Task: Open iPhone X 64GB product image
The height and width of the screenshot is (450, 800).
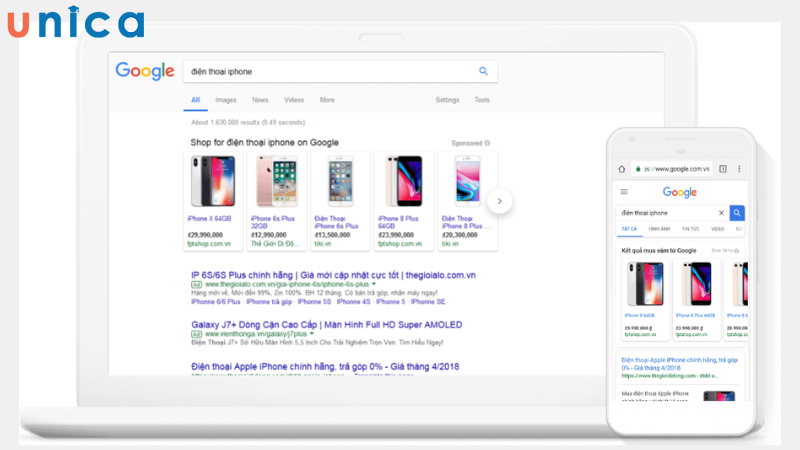Action: coord(213,182)
